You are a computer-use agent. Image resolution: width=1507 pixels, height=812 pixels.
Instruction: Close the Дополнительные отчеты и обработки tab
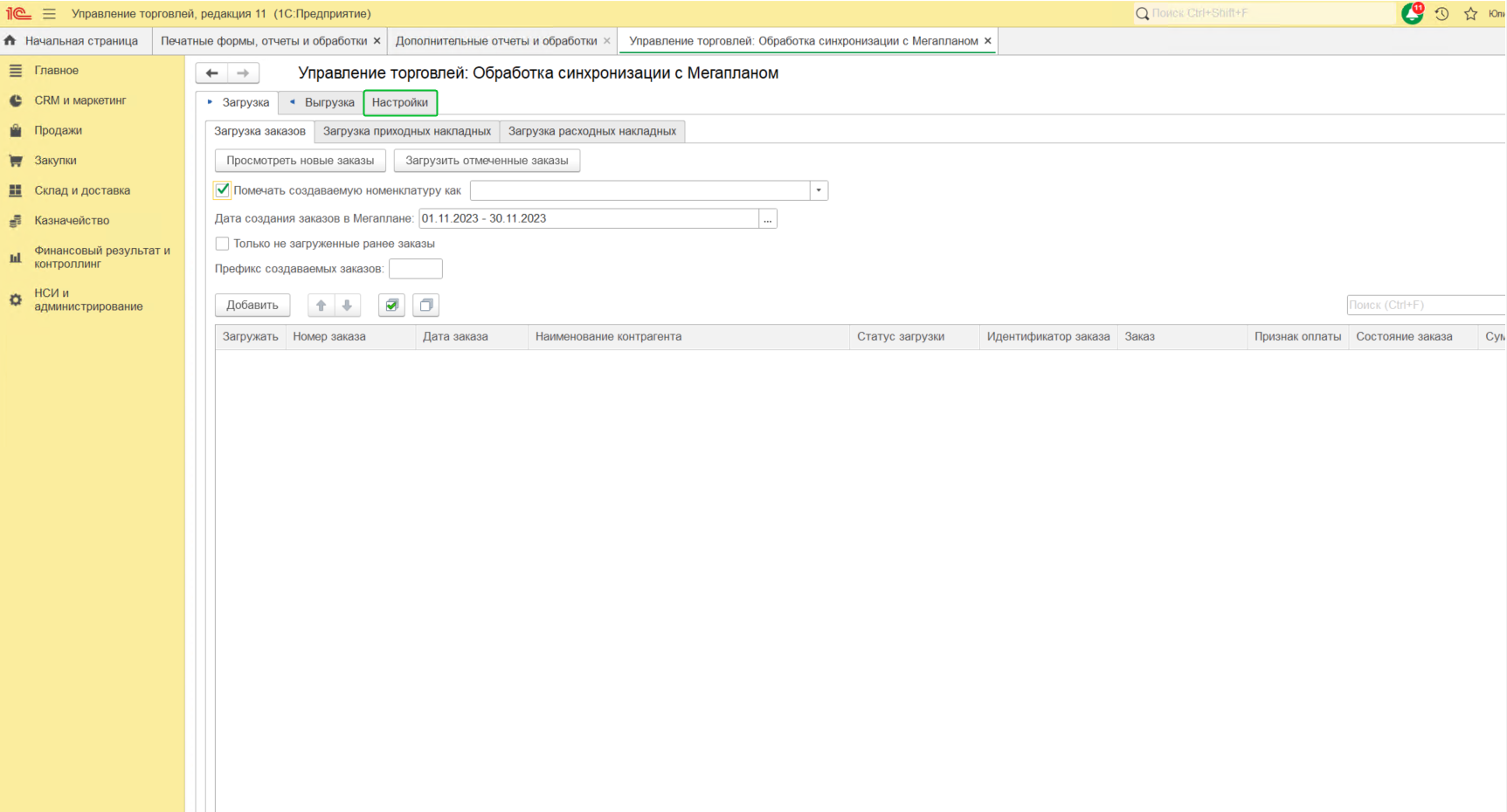point(606,41)
